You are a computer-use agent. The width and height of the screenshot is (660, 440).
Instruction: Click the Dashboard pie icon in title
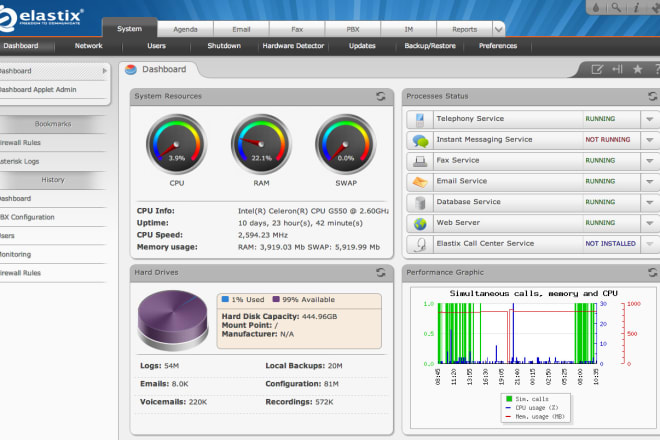(x=131, y=69)
